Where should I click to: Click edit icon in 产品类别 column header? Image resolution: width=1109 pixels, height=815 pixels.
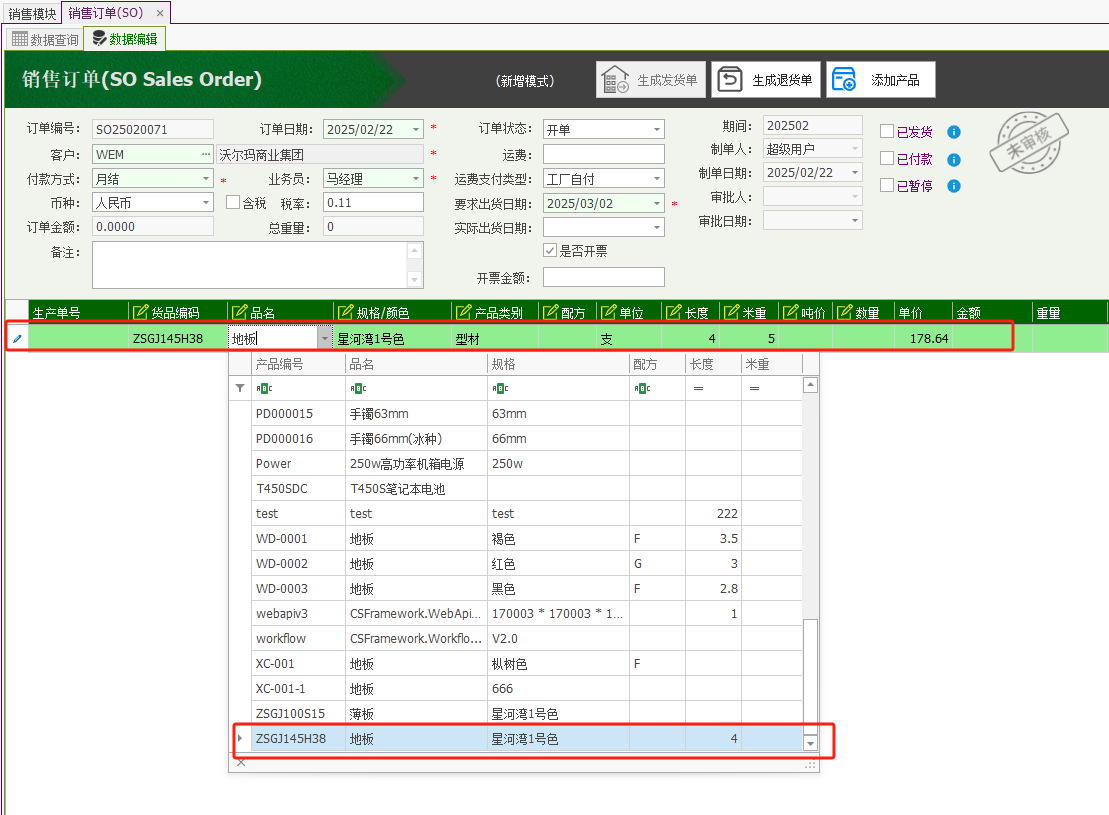pos(464,312)
